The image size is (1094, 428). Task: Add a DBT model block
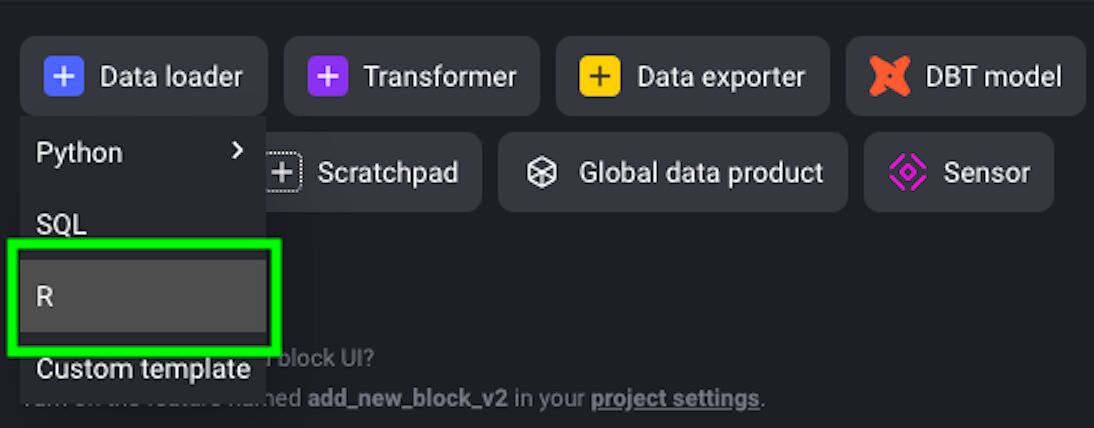tap(966, 76)
